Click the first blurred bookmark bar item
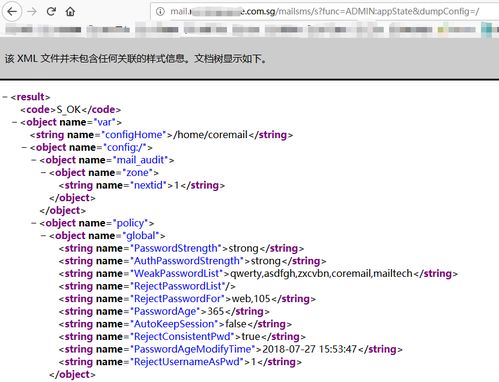Screen dimensions: 499x382 click(x=19, y=29)
